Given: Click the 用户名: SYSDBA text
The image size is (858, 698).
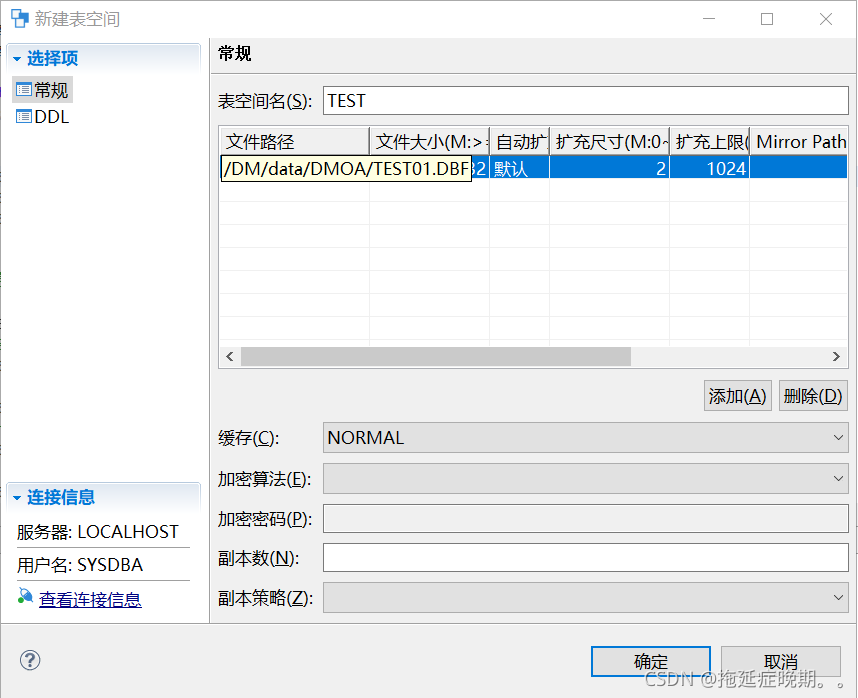Looking at the screenshot, I should [80, 565].
